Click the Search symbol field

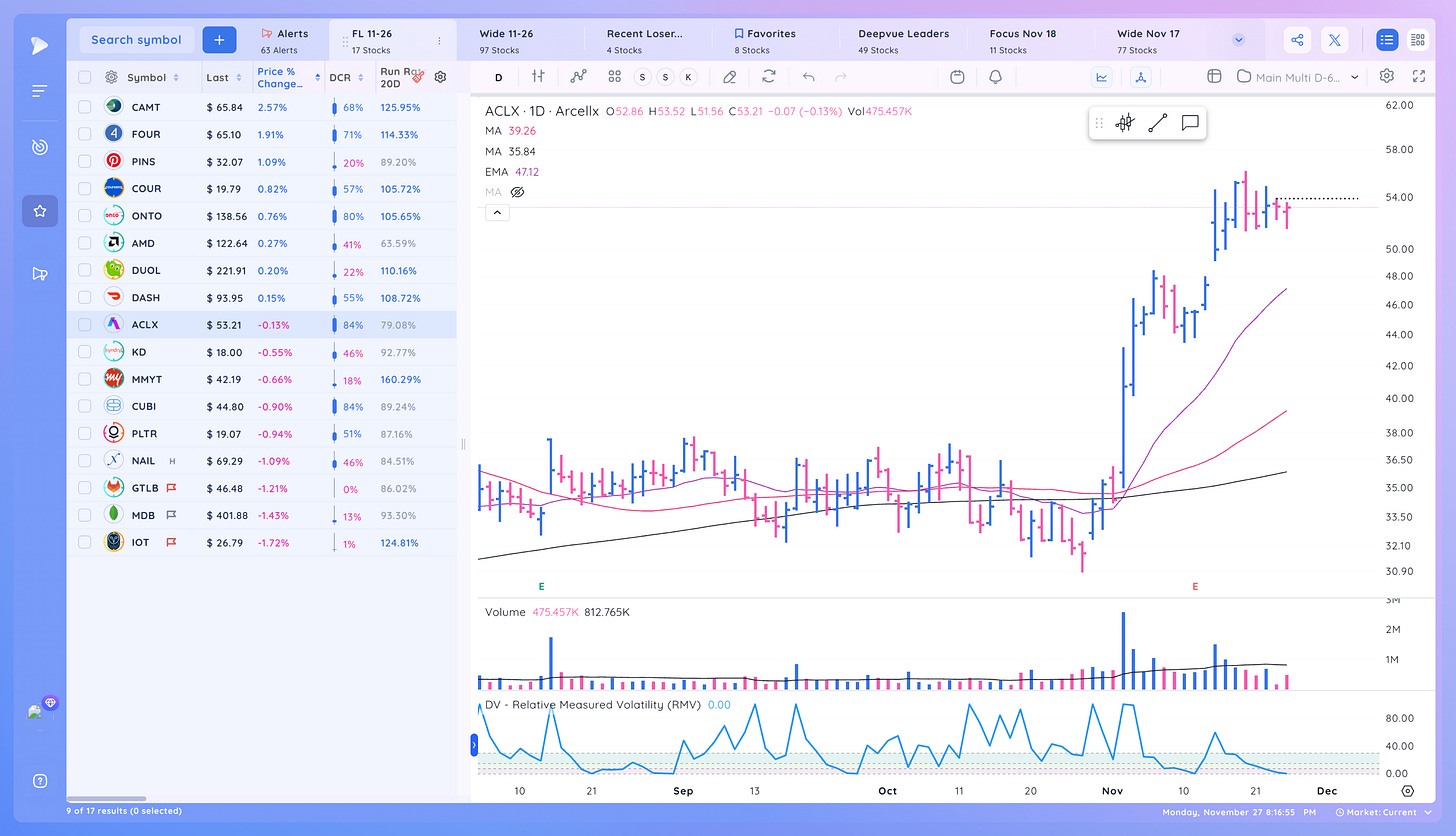137,40
